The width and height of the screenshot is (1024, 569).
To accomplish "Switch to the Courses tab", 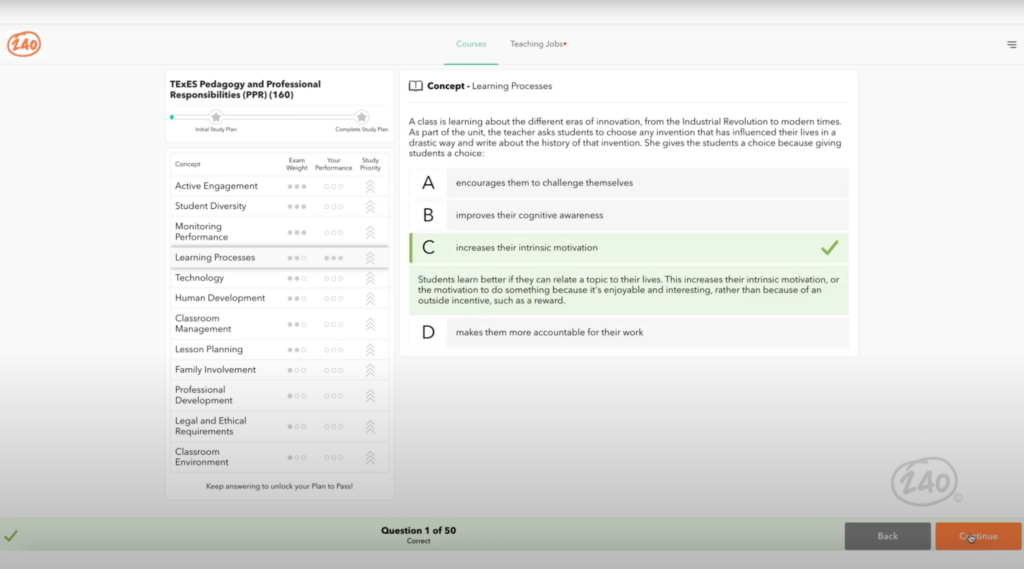I will point(471,44).
